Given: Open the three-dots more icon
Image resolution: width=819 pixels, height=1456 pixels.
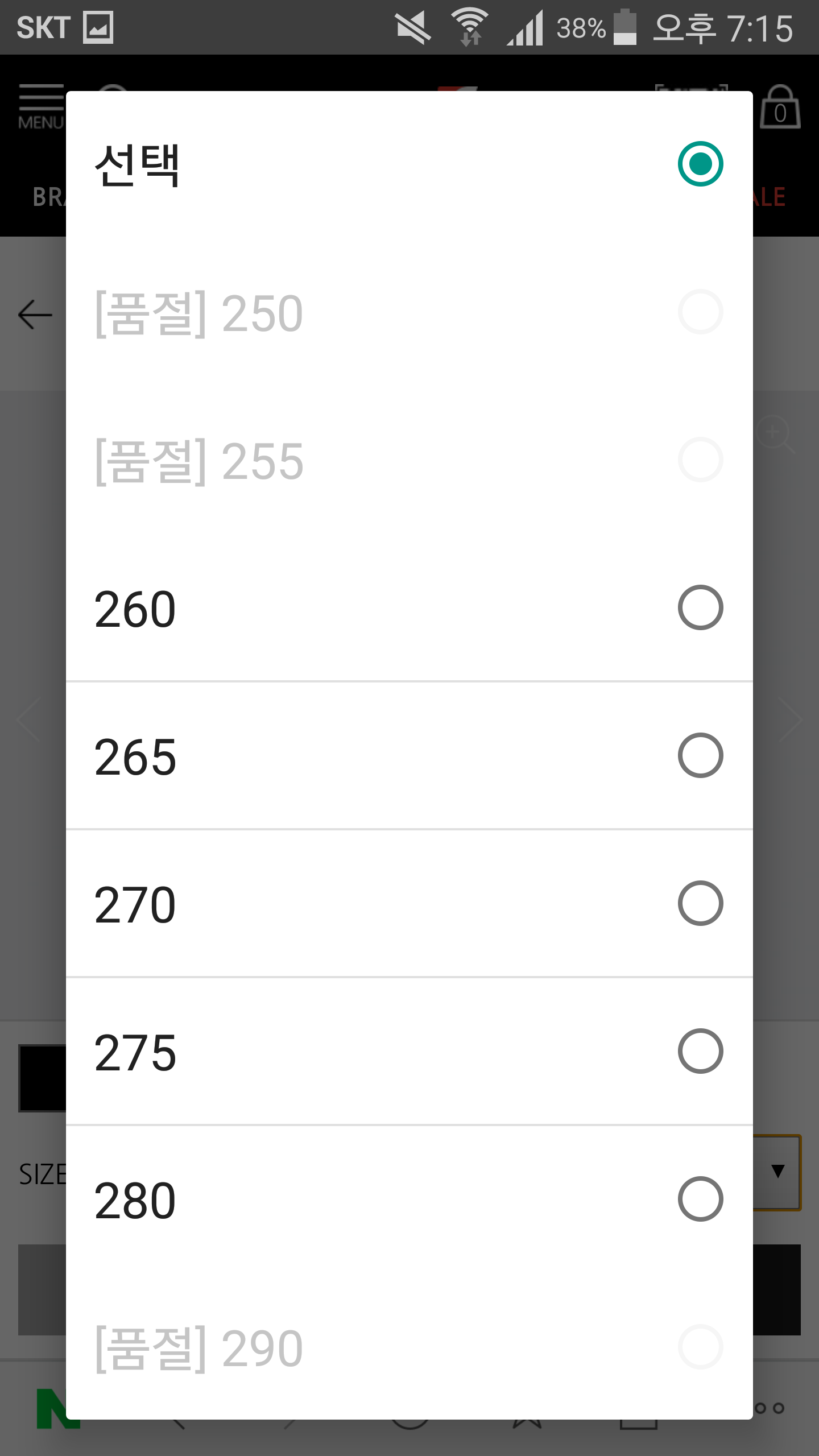Looking at the screenshot, I should coord(770,1408).
